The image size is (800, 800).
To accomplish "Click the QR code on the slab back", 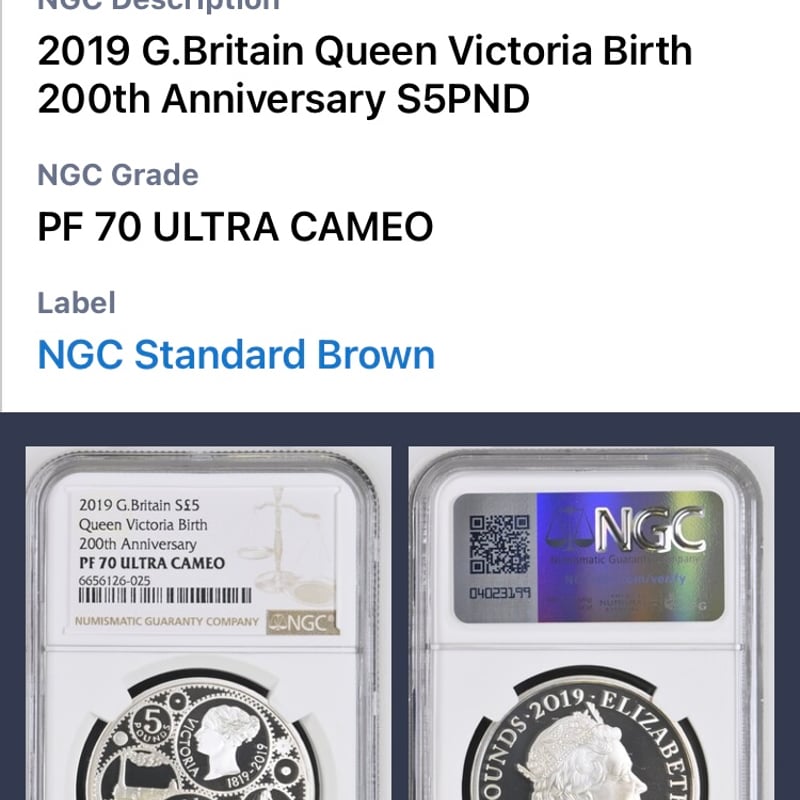I will click(499, 544).
